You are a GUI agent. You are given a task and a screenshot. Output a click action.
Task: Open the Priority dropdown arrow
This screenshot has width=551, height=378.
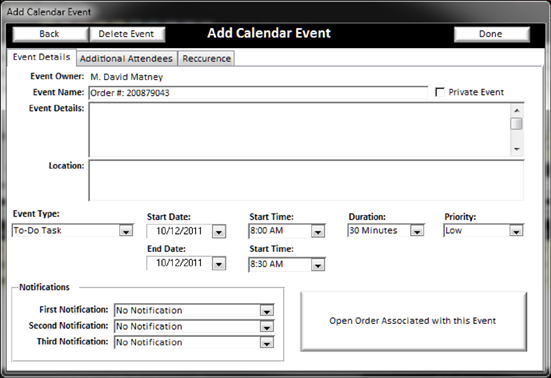[x=516, y=231]
